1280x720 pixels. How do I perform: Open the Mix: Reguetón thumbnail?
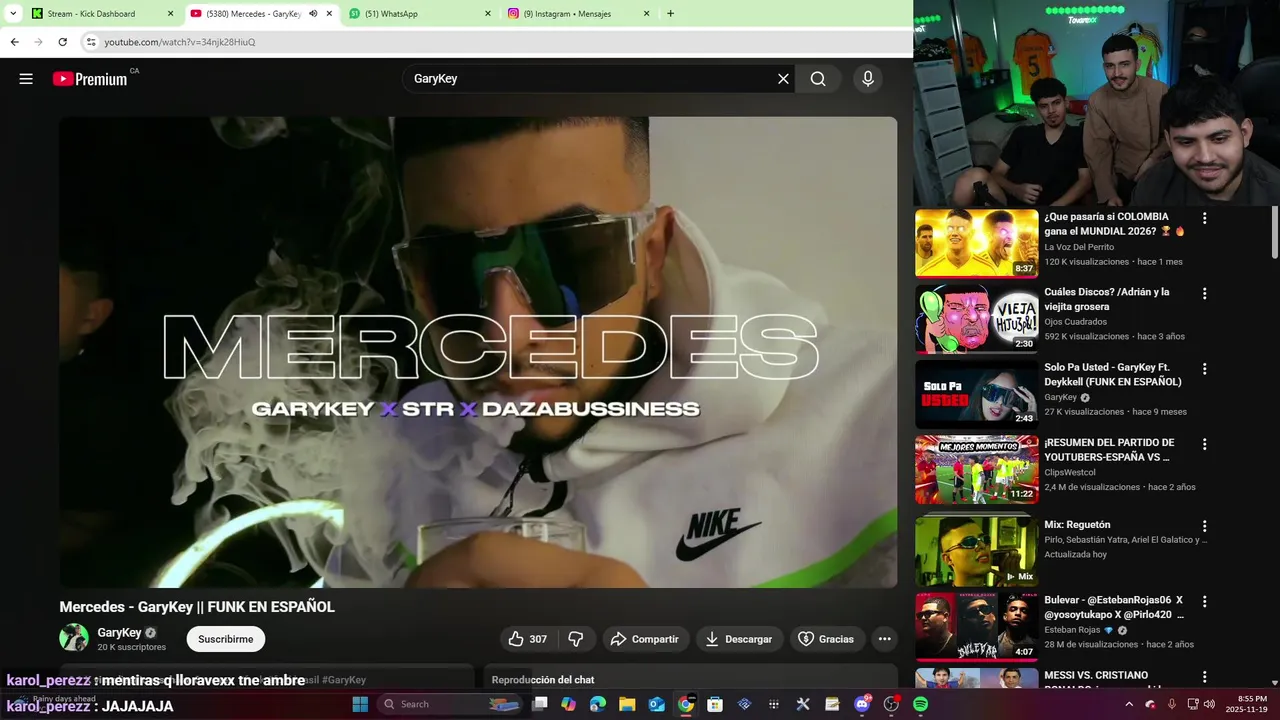[977, 551]
